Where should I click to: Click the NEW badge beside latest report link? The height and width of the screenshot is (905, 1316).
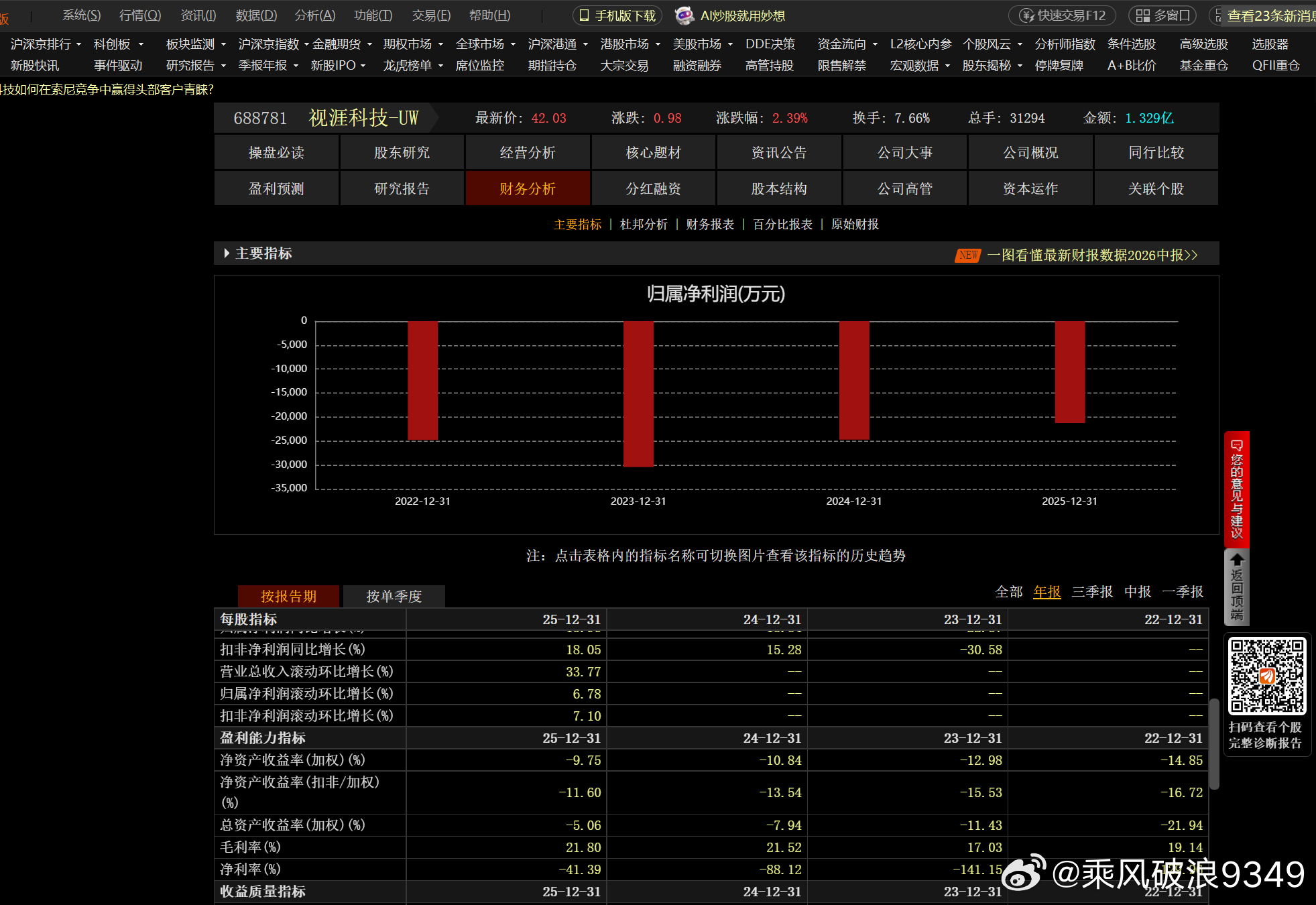[x=968, y=255]
